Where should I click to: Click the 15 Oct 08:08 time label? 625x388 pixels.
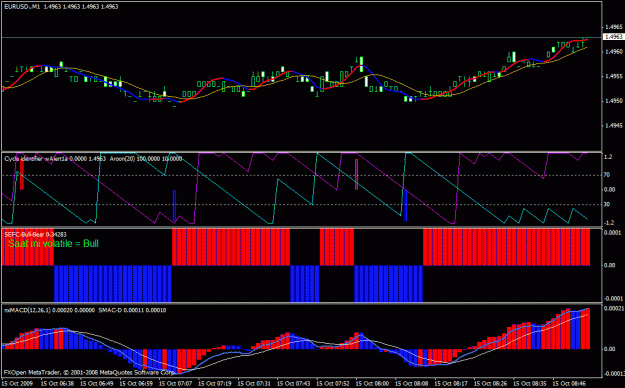(x=412, y=383)
